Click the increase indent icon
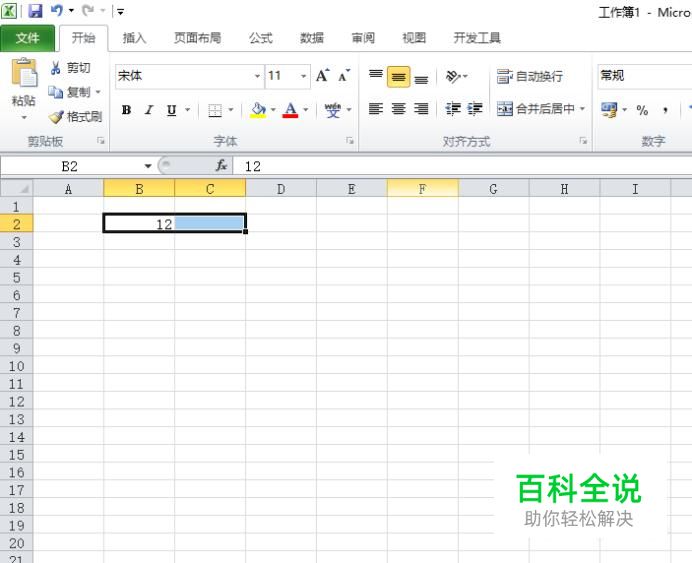 point(475,109)
